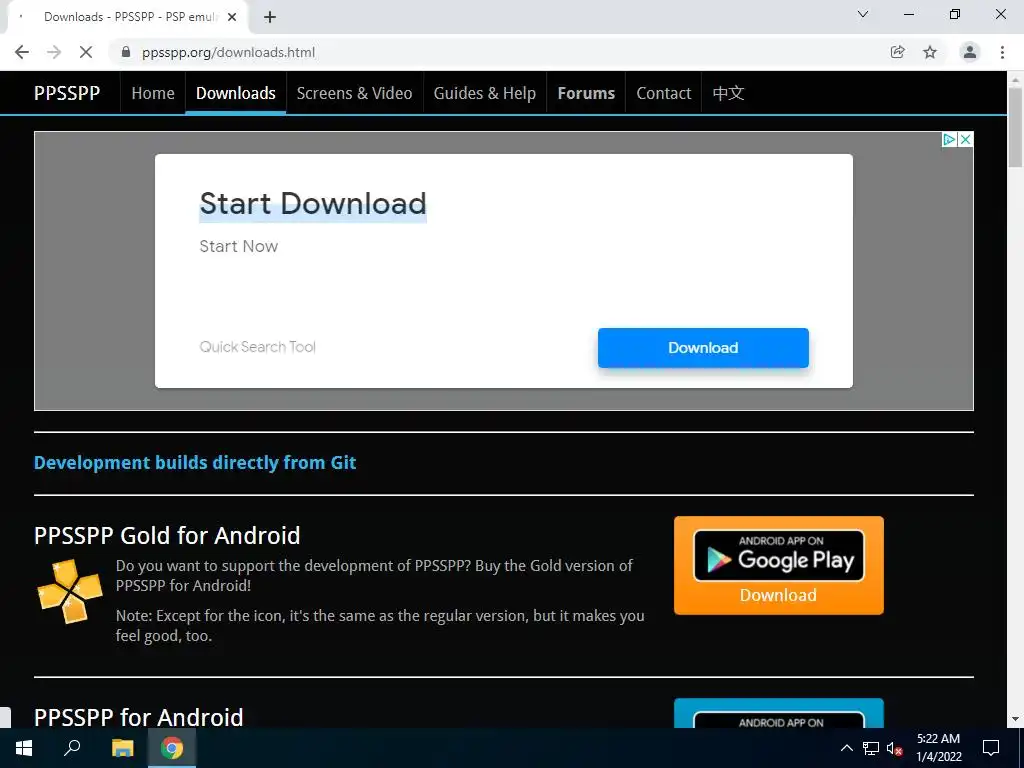
Task: Click the browser forward arrow
Action: (54, 52)
